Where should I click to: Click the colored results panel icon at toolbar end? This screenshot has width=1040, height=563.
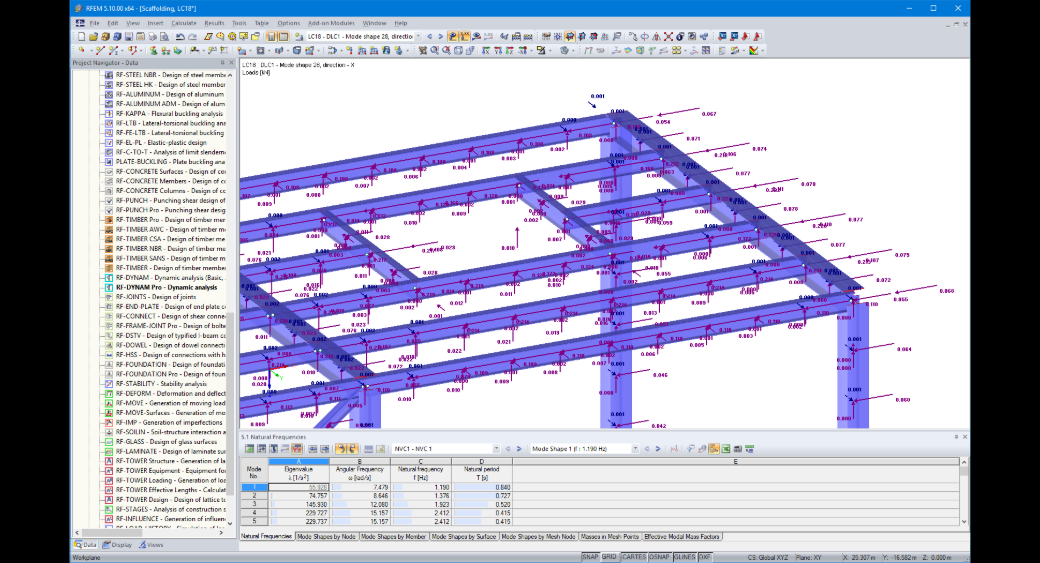(753, 50)
